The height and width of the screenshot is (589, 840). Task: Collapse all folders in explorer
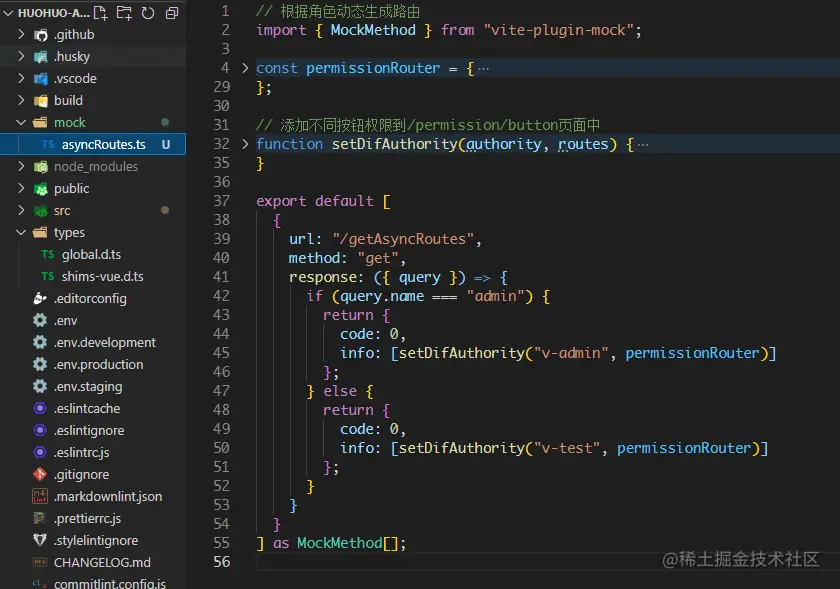[171, 13]
